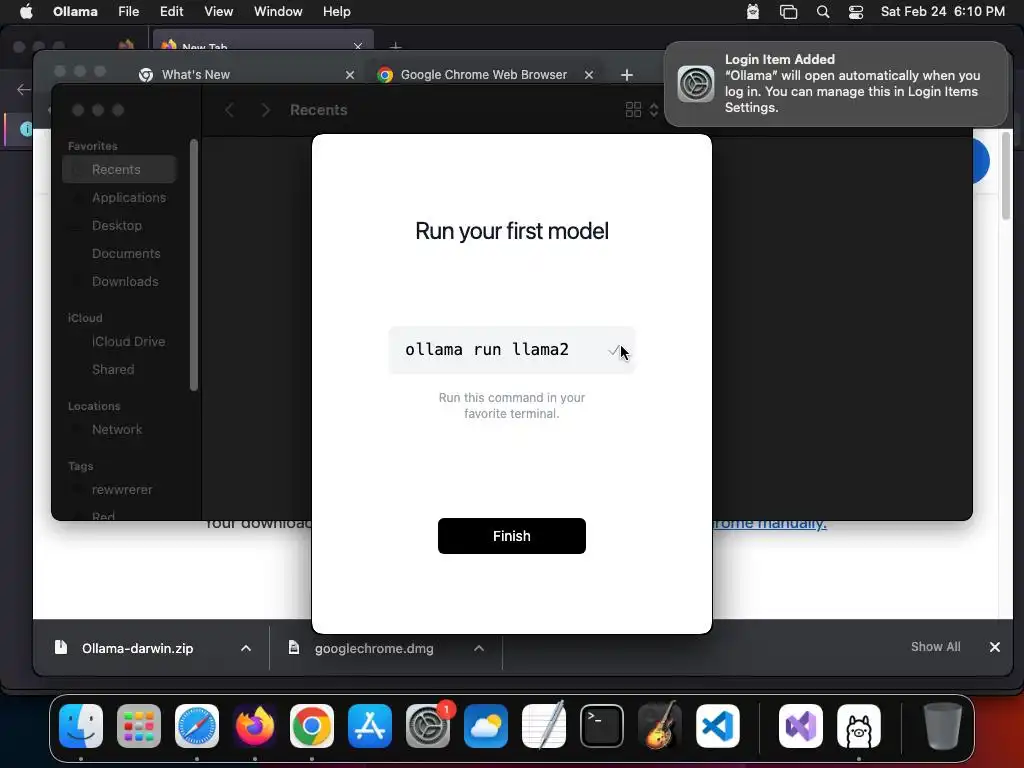Open the Ollama-darwin.zip download item
The image size is (1024, 768).
coord(137,648)
